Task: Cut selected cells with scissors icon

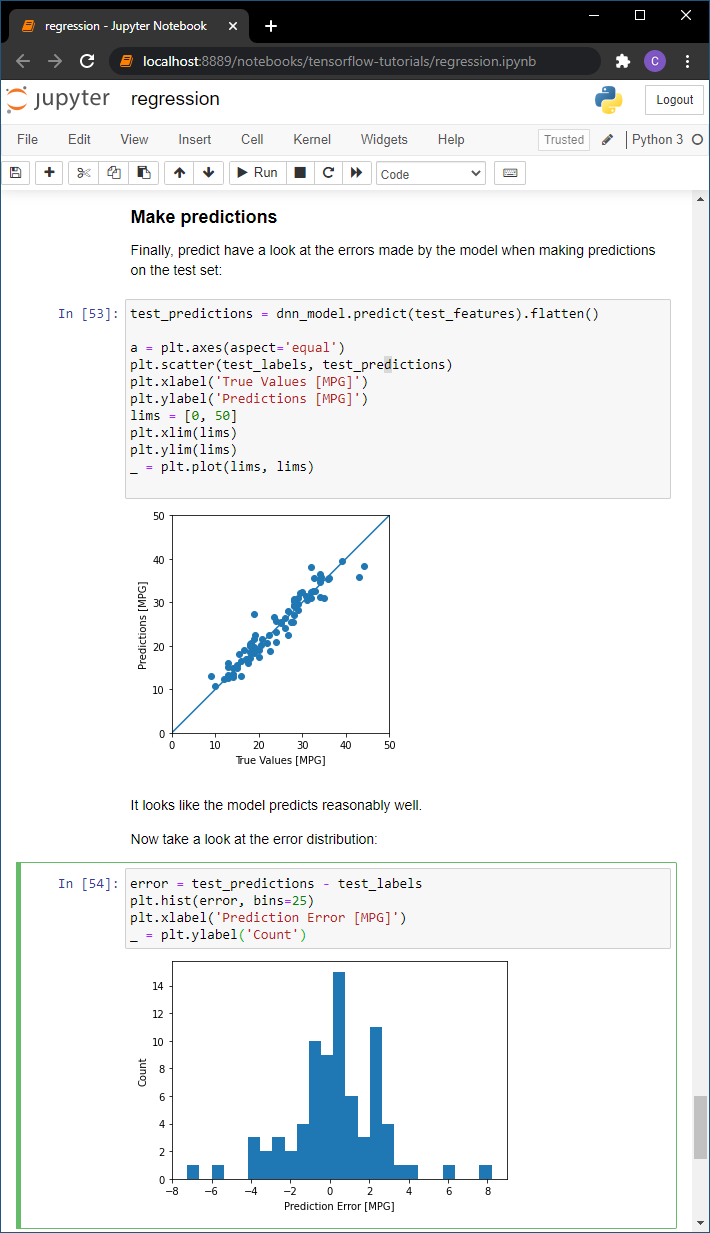Action: tap(84, 173)
